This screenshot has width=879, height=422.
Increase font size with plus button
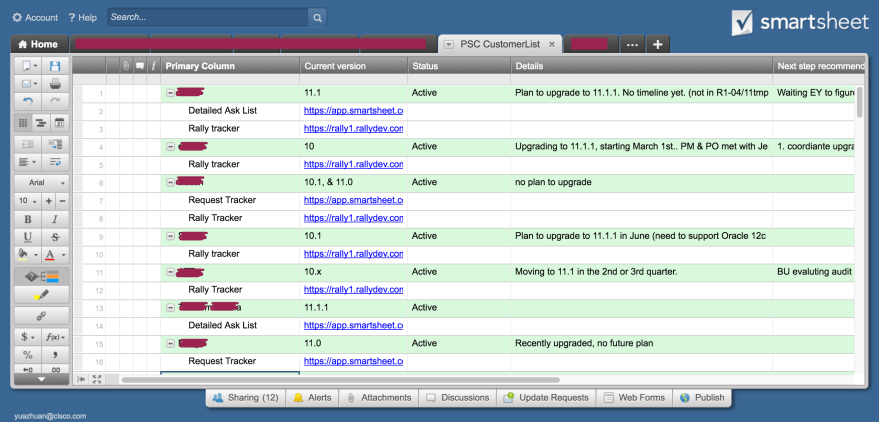49,201
